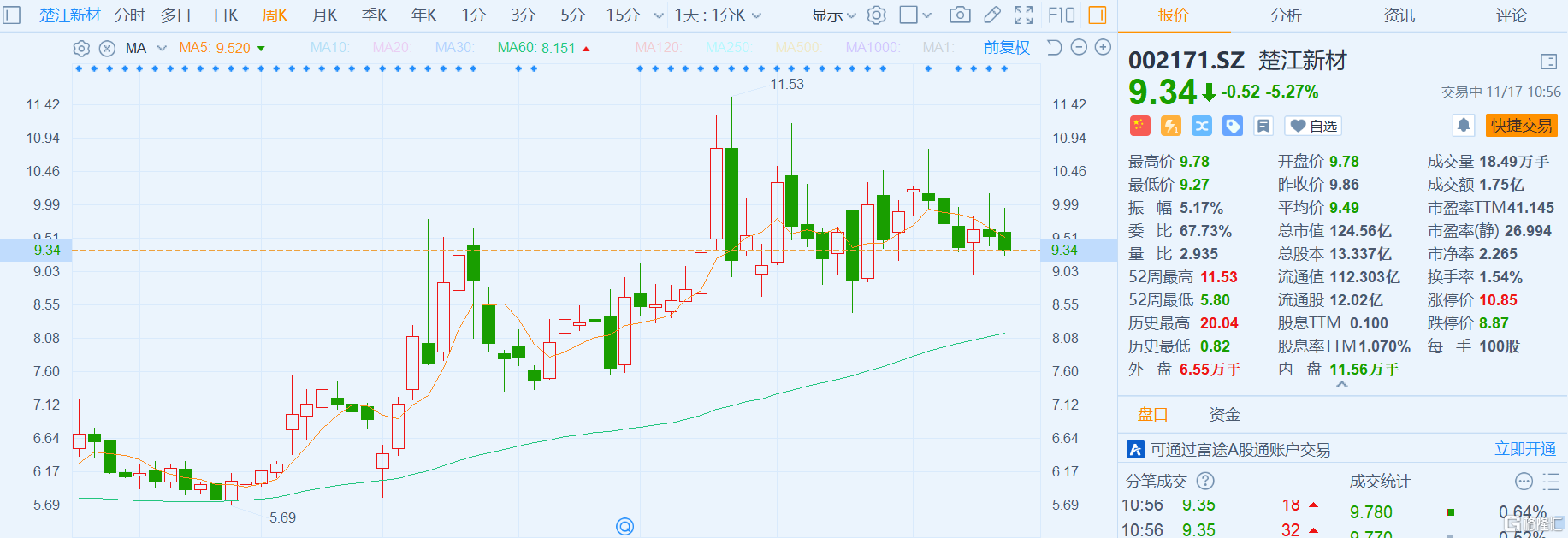1568x538 pixels.
Task: Click the China flag market icon
Action: pos(1139,126)
